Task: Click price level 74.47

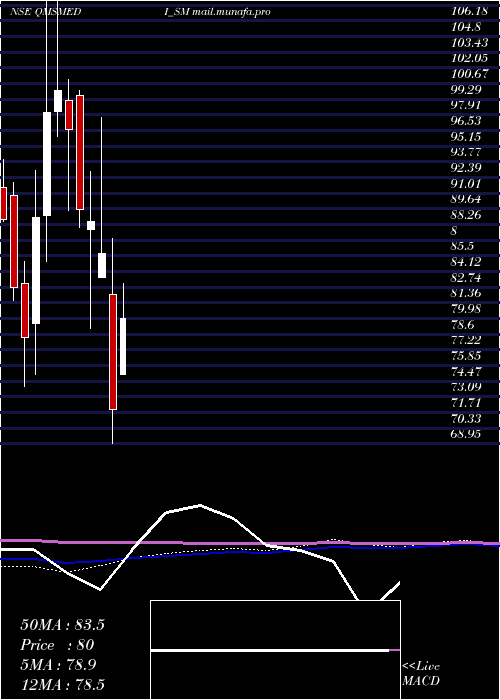Action: (x=466, y=371)
